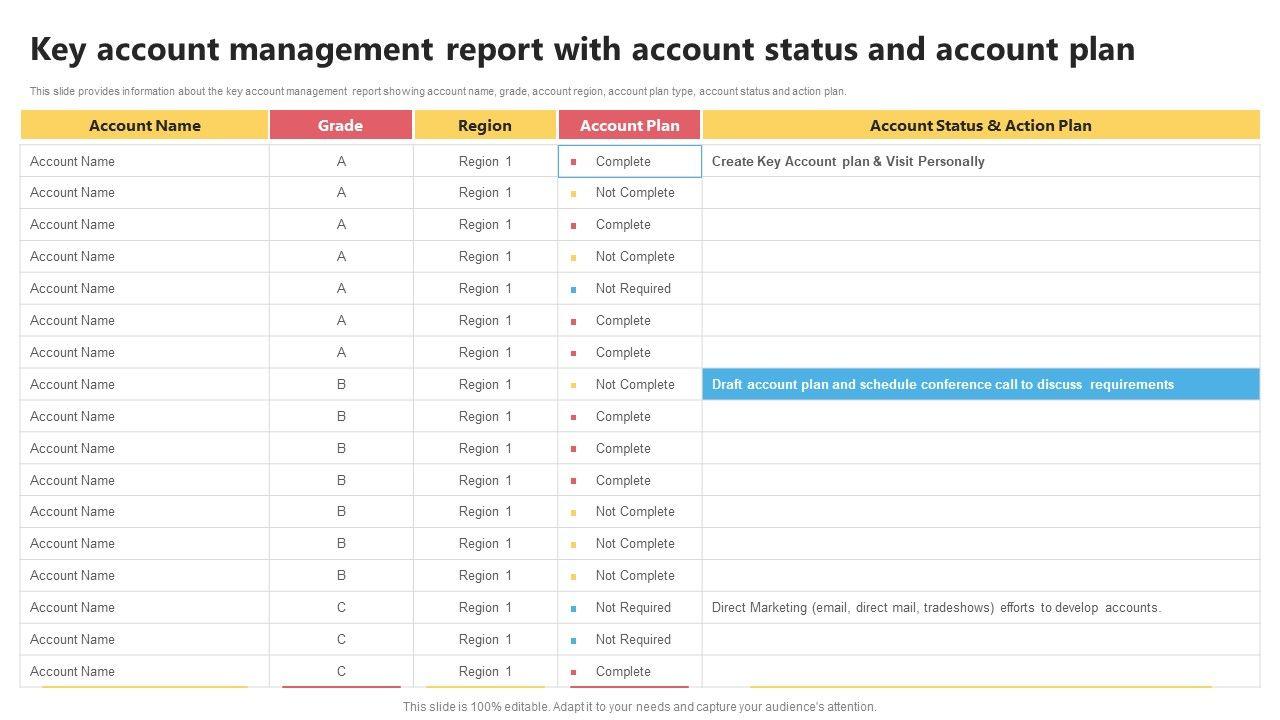The width and height of the screenshot is (1280, 720).
Task: Click the slide title about key account management
Action: point(582,49)
